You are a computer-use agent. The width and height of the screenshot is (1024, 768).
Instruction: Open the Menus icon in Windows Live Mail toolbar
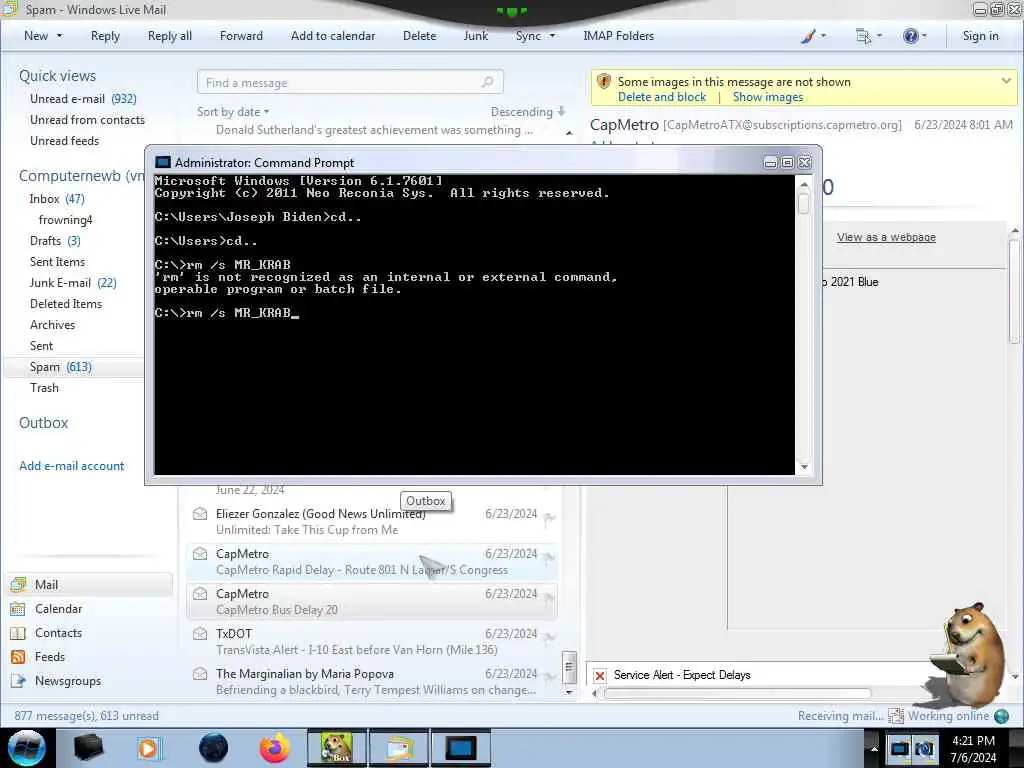click(x=863, y=36)
